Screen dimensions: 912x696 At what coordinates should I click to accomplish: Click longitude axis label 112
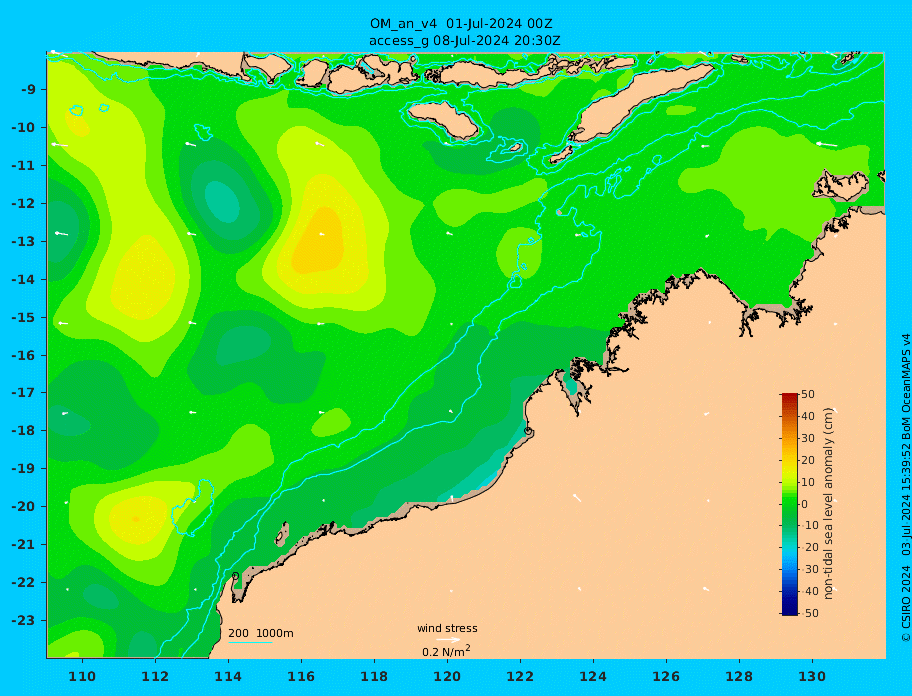click(155, 676)
